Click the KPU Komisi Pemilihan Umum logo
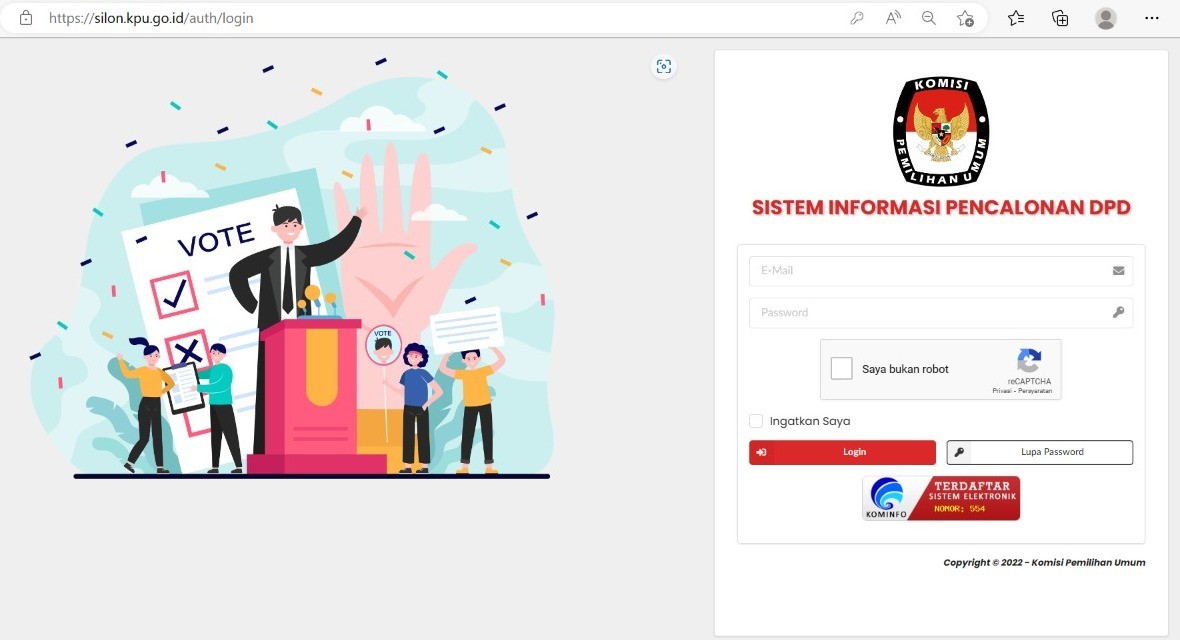 point(940,129)
